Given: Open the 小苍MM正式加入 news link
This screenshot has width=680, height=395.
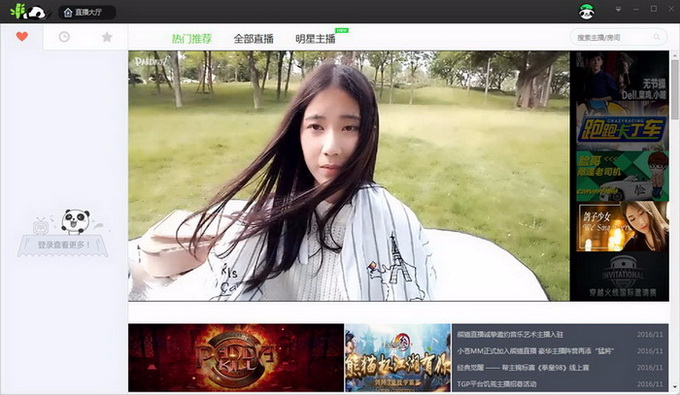Looking at the screenshot, I should (535, 351).
